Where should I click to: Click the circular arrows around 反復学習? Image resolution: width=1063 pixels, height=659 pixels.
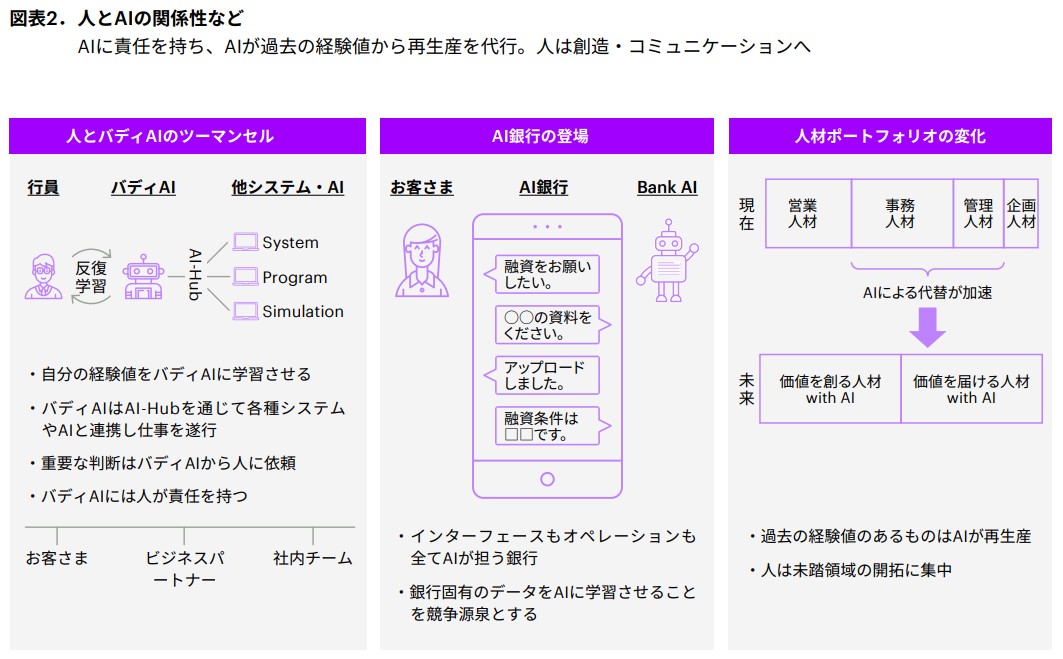point(91,277)
